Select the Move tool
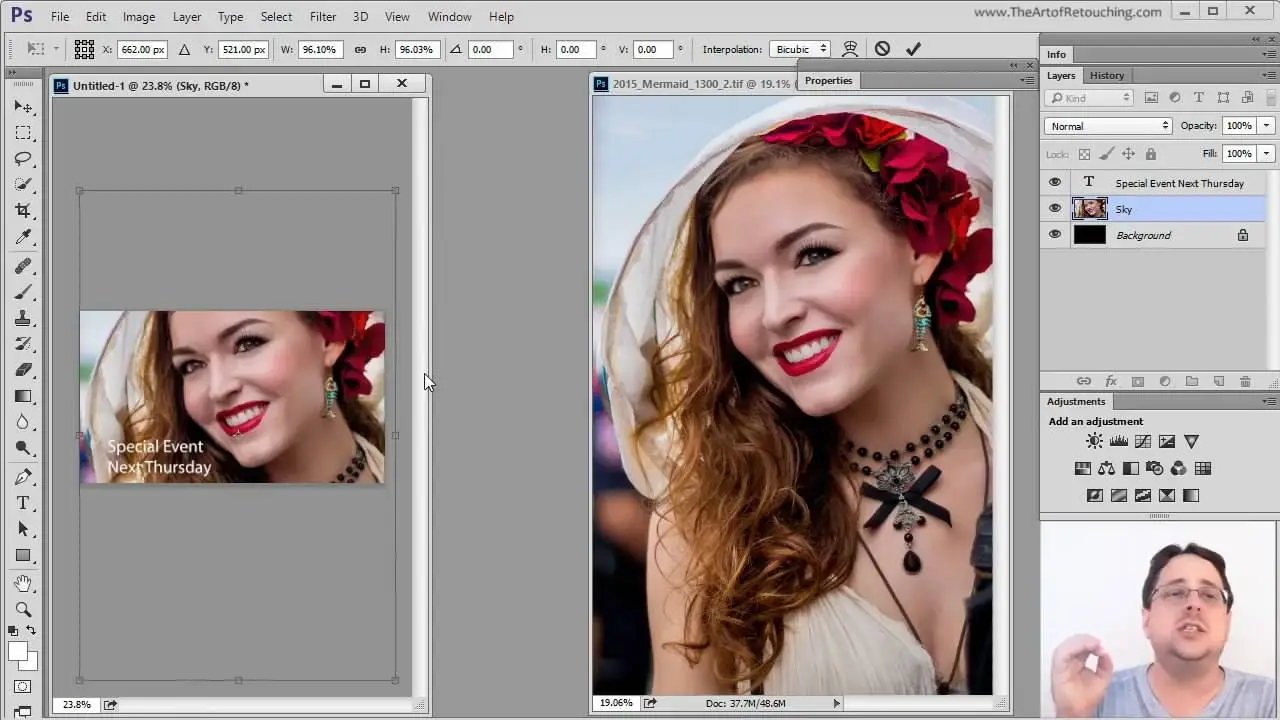Screen dimensions: 1280x720 click(x=23, y=107)
